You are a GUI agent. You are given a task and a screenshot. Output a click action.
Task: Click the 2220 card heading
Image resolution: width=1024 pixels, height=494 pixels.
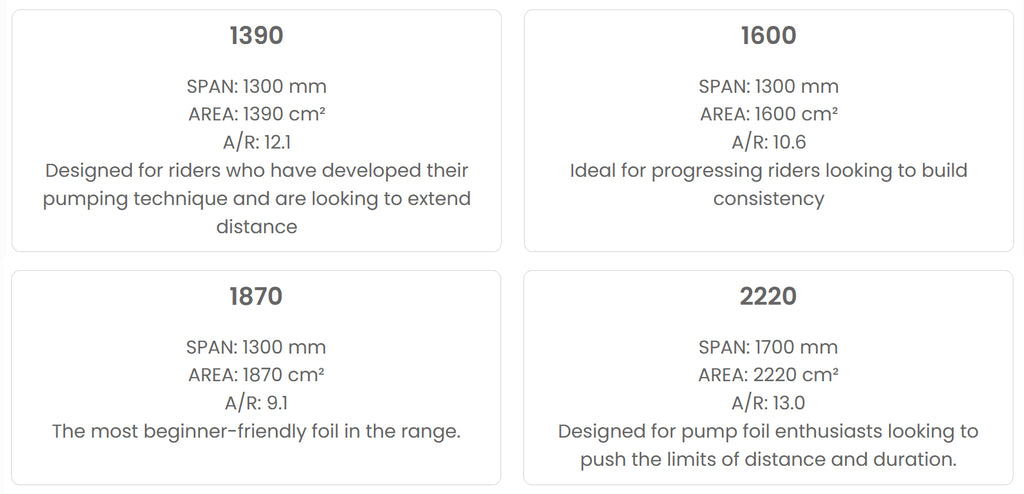pyautogui.click(x=768, y=297)
